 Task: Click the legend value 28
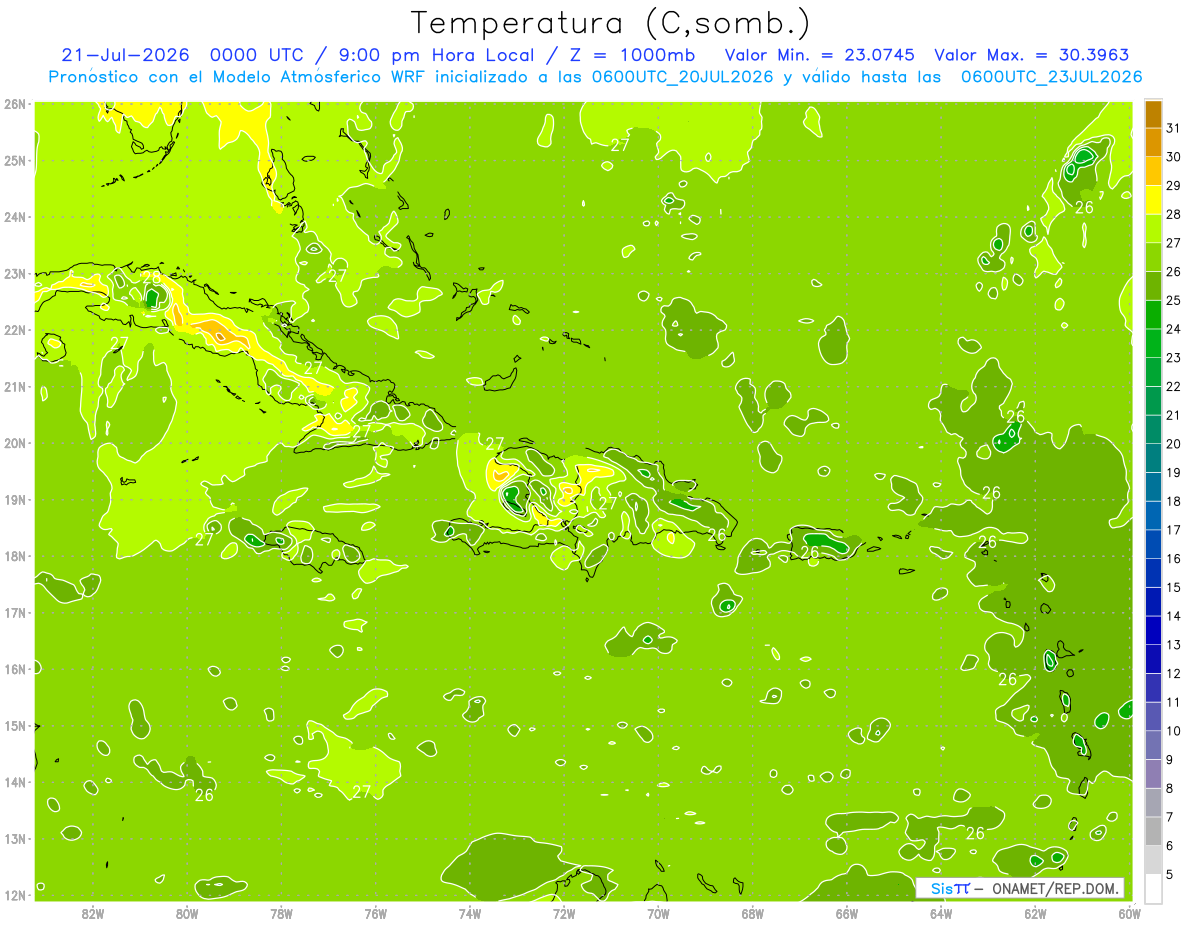click(x=1174, y=214)
